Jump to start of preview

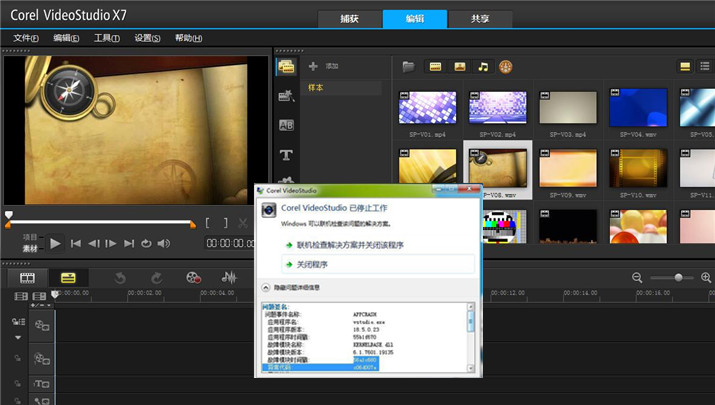coord(76,244)
